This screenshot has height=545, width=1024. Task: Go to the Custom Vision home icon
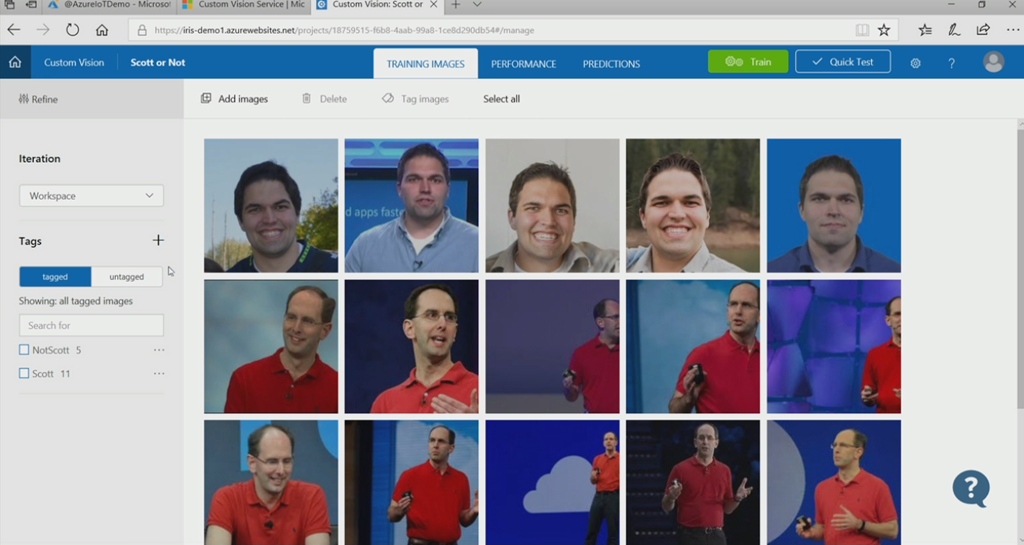[x=15, y=62]
